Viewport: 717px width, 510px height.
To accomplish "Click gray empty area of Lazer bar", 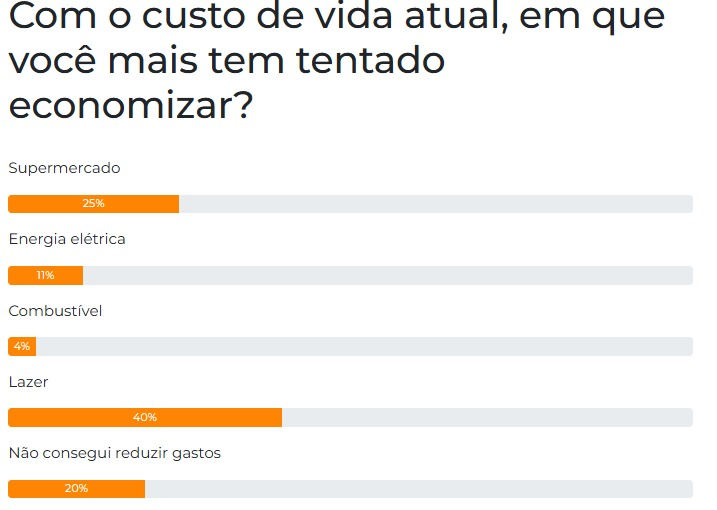I will [x=487, y=417].
